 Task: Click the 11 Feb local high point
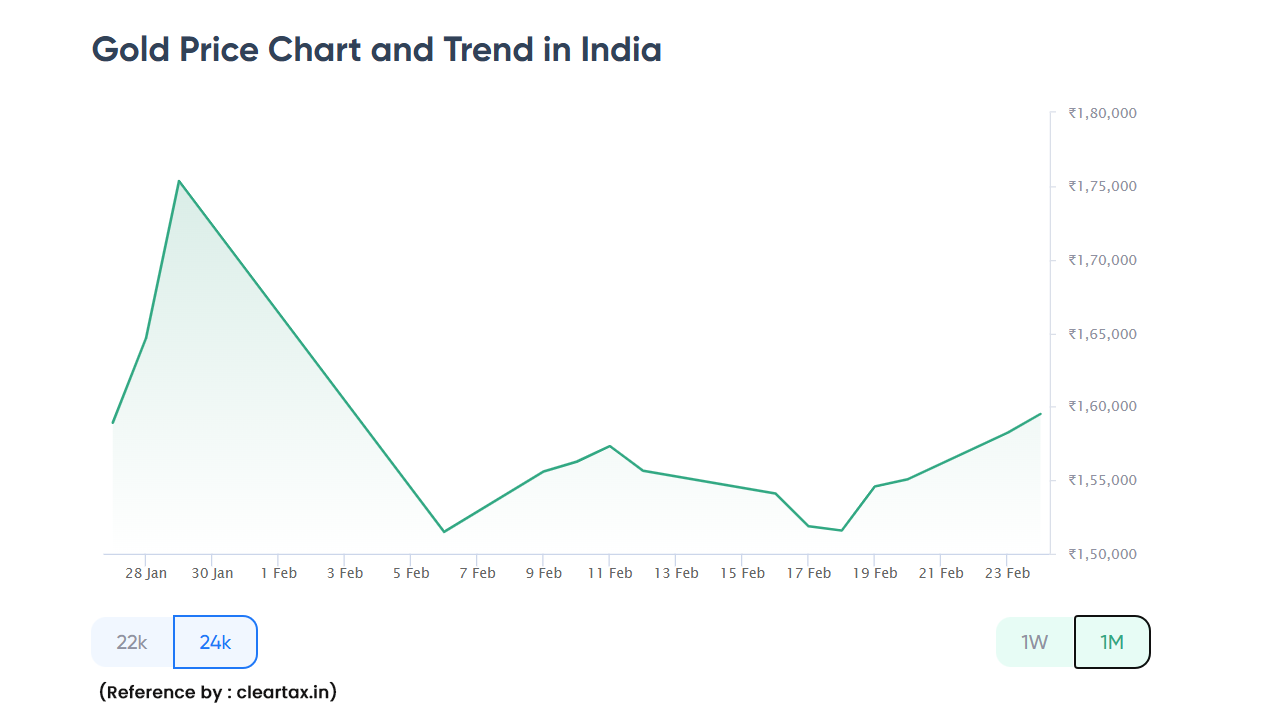click(x=610, y=447)
